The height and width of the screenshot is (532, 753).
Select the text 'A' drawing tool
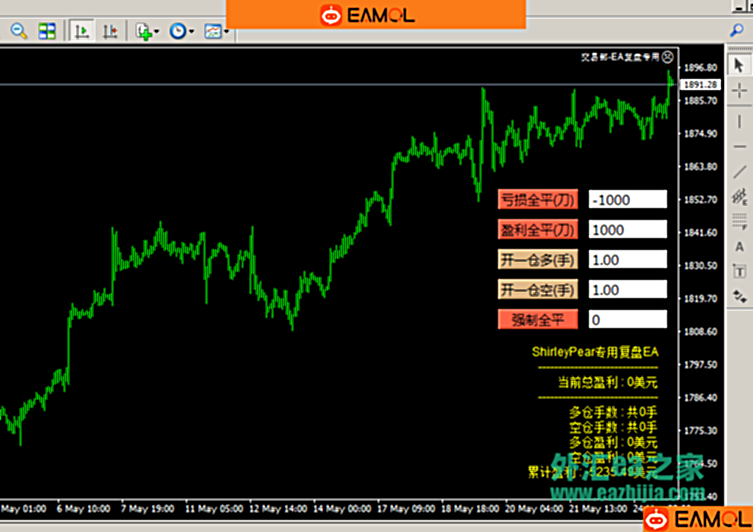(740, 246)
